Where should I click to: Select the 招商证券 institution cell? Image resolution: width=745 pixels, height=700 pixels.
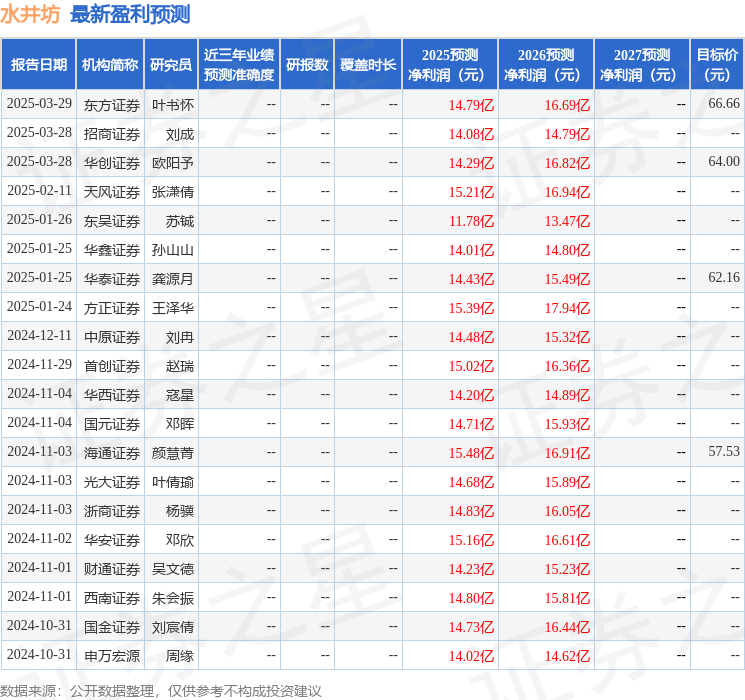pos(112,134)
